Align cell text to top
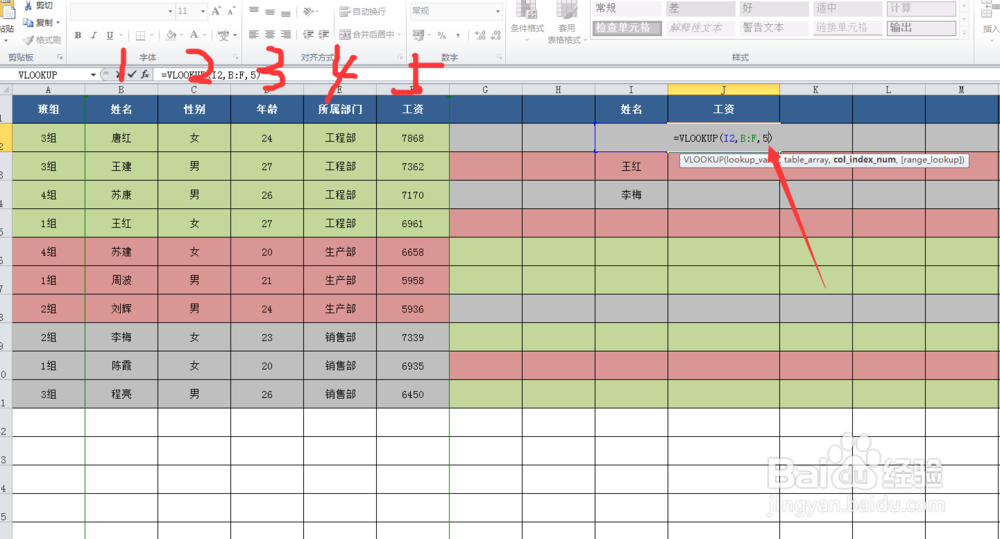The image size is (1000, 539). click(x=254, y=11)
